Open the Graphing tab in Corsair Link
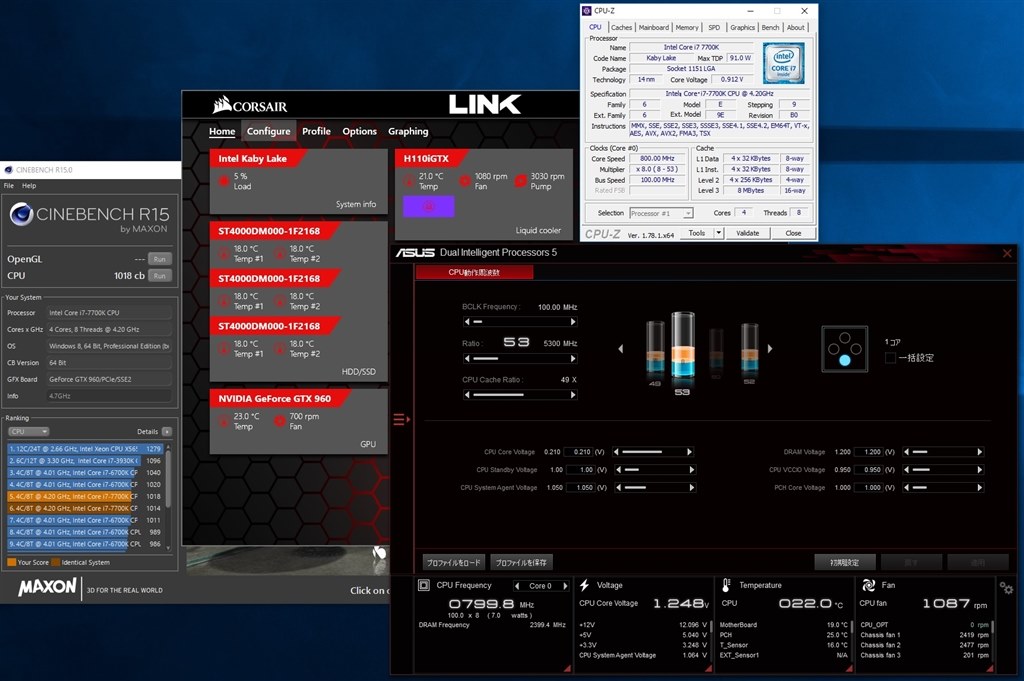The width and height of the screenshot is (1024, 681). (x=408, y=131)
